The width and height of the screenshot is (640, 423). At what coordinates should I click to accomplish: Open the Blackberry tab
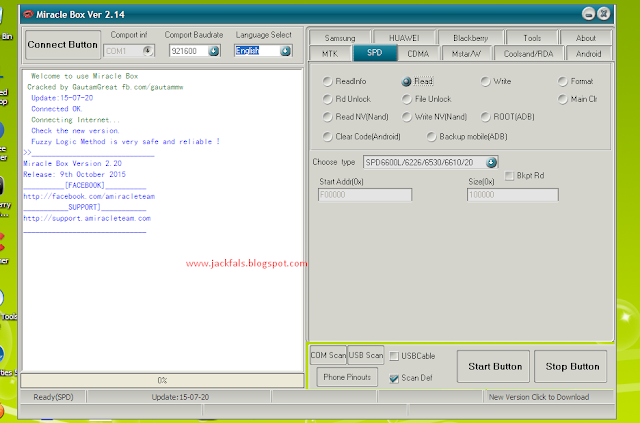tap(471, 38)
